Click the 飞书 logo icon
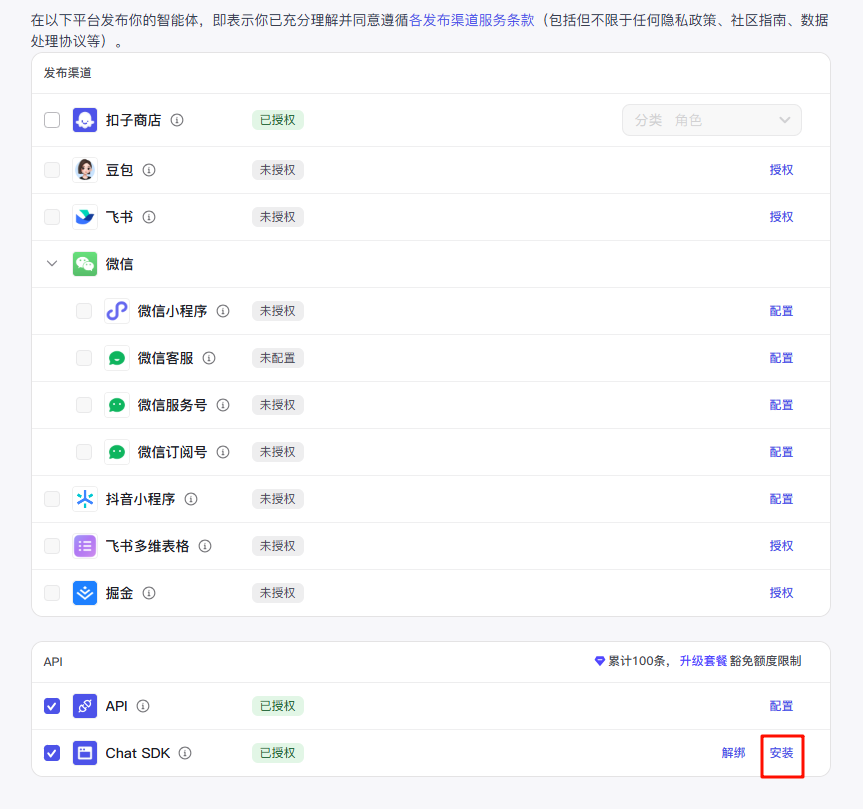Image resolution: width=863 pixels, height=809 pixels. 85,217
